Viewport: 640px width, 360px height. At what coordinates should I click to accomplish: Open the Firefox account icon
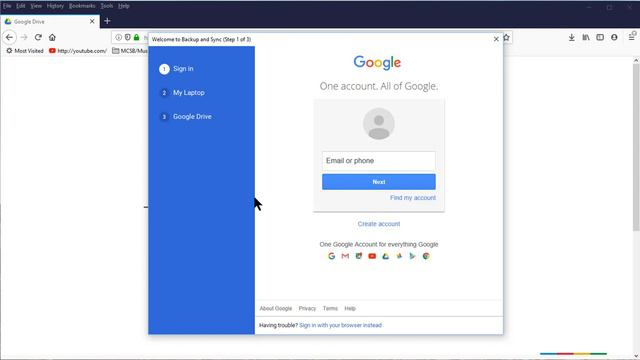pos(614,38)
